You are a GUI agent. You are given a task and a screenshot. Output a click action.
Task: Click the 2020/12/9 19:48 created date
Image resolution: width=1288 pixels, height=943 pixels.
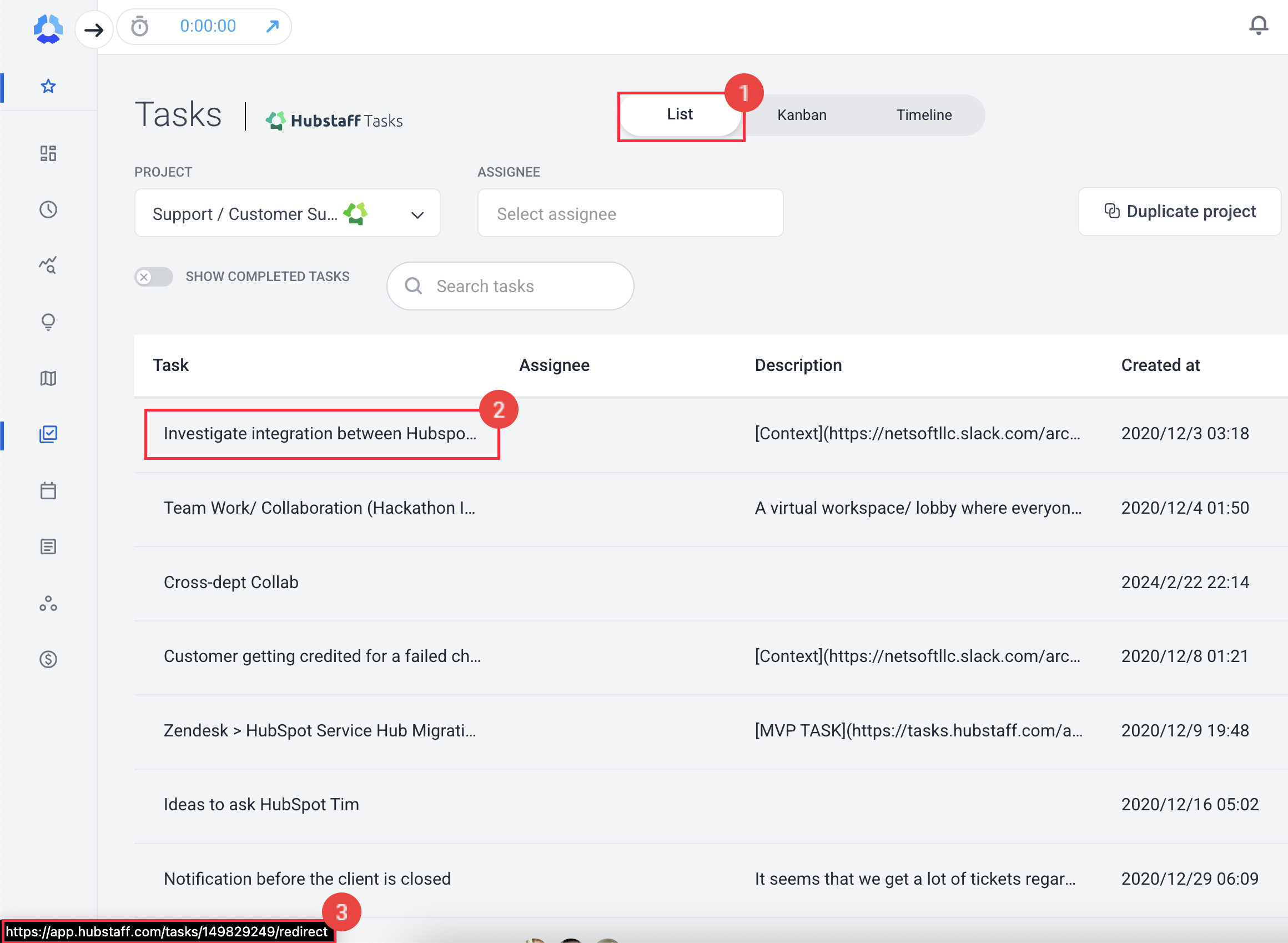point(1185,731)
